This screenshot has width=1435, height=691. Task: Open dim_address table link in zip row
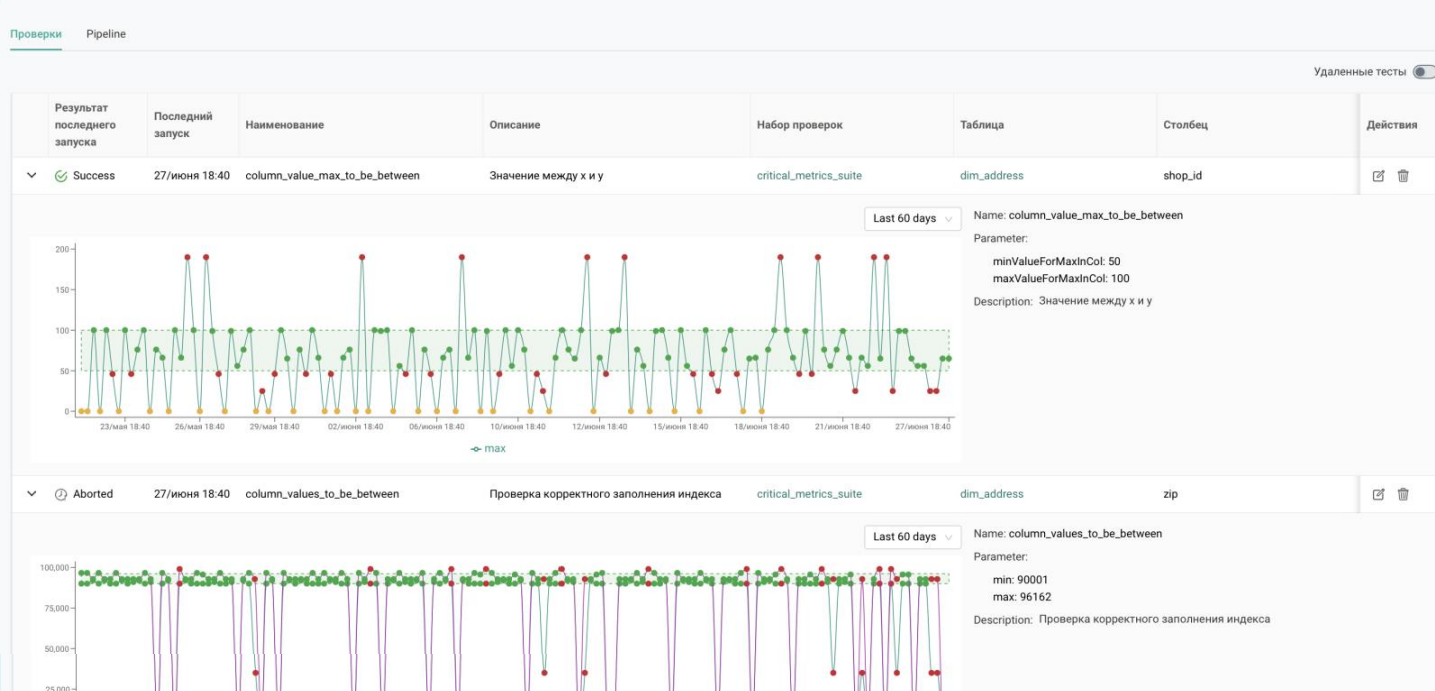991,494
